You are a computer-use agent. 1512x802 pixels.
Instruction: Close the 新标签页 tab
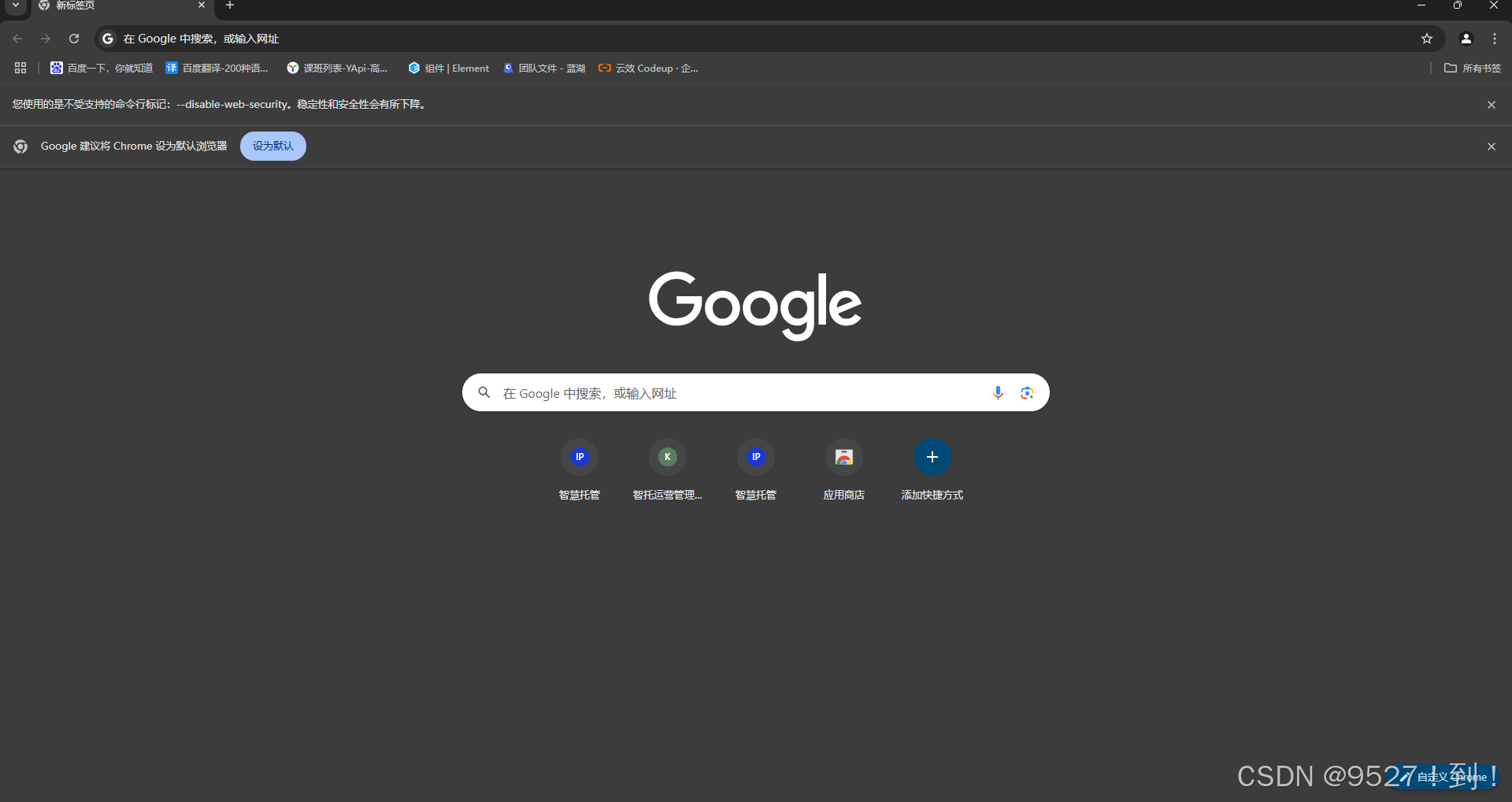pos(202,6)
